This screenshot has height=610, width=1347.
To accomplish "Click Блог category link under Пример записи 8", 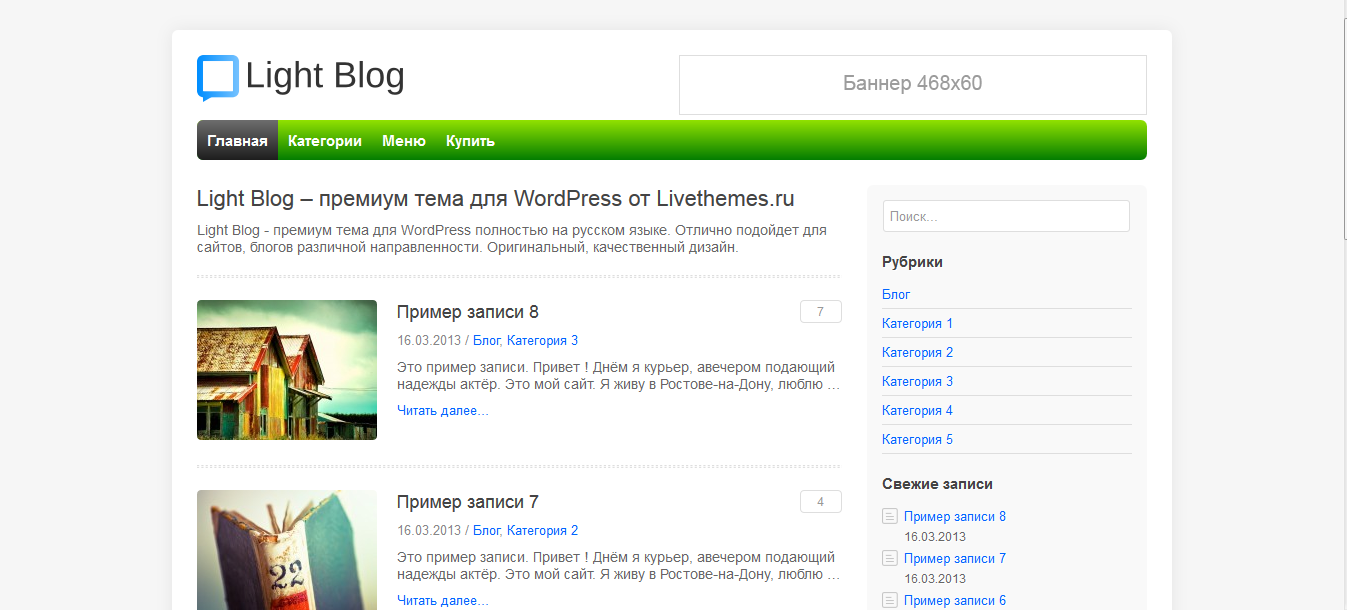I will (486, 340).
